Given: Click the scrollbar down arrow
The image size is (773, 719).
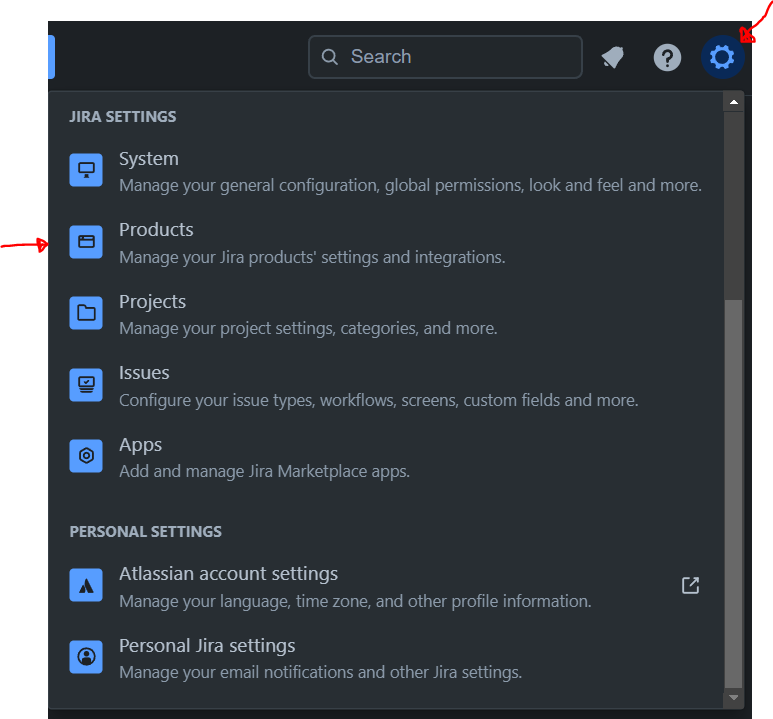Looking at the screenshot, I should pos(734,697).
